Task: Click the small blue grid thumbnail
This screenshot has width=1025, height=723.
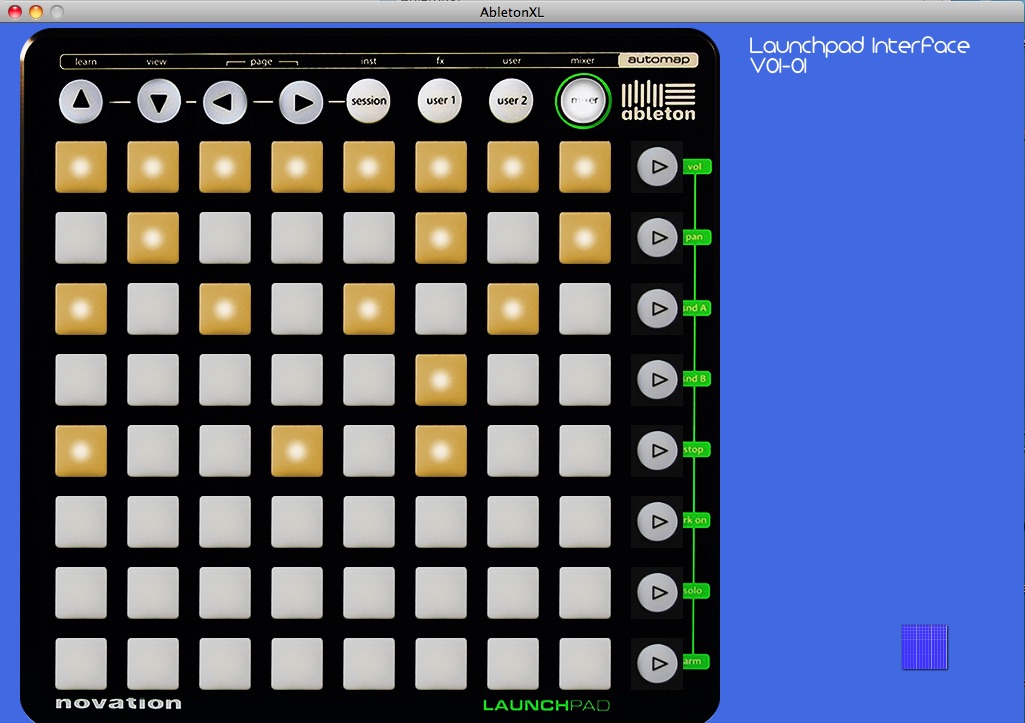Action: 924,647
